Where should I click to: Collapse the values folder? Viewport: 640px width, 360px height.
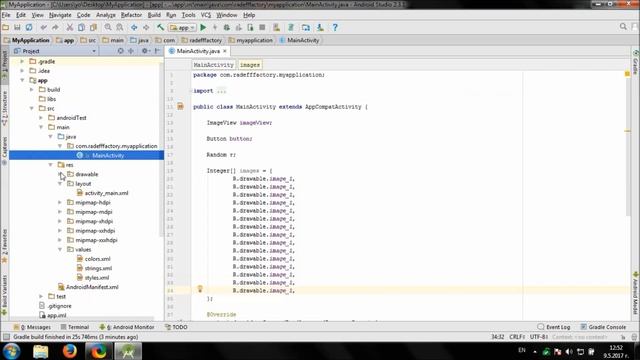pos(60,249)
